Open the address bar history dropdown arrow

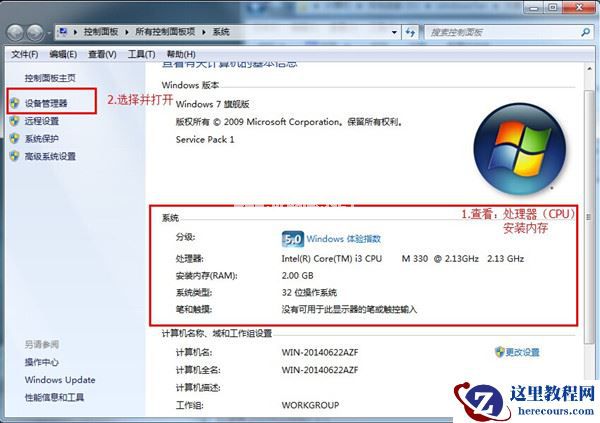point(394,32)
